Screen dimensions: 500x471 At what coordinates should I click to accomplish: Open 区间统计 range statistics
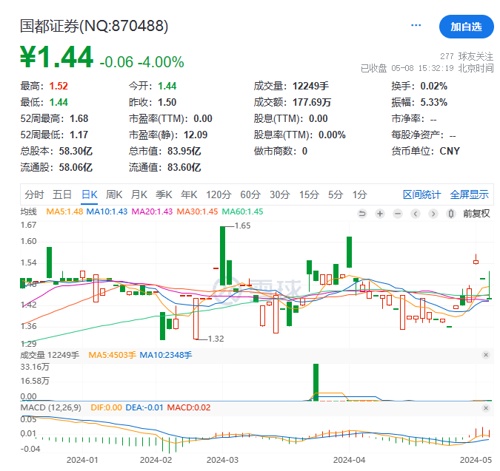pos(422,195)
